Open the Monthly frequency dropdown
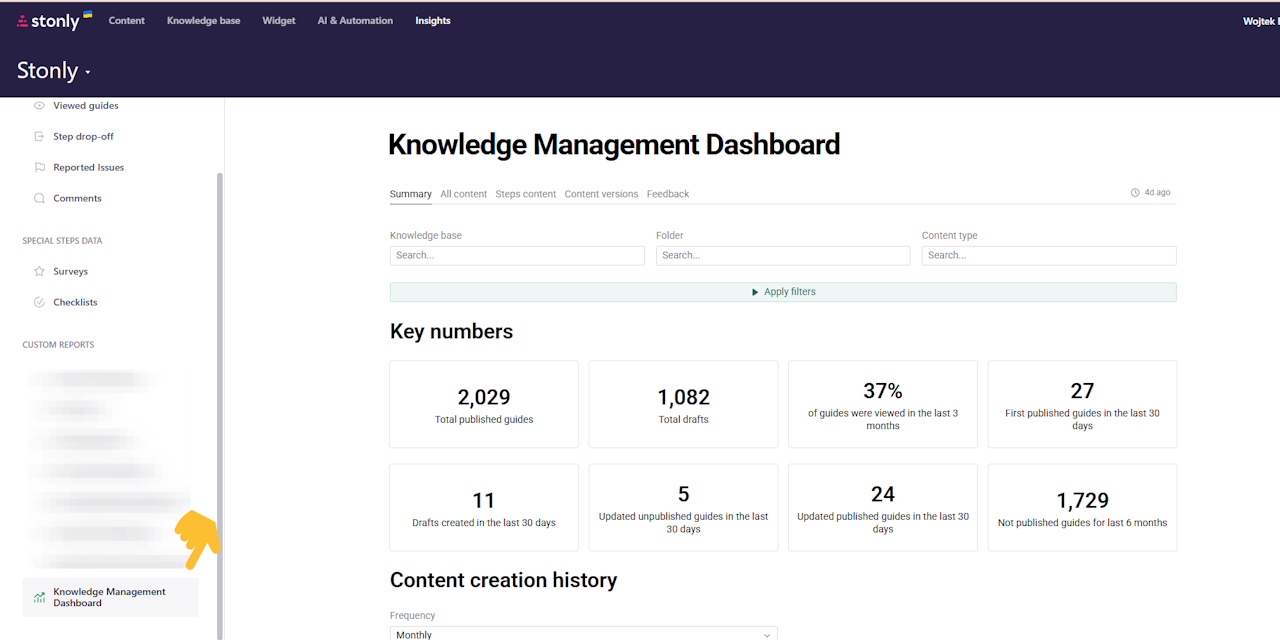 [x=583, y=633]
